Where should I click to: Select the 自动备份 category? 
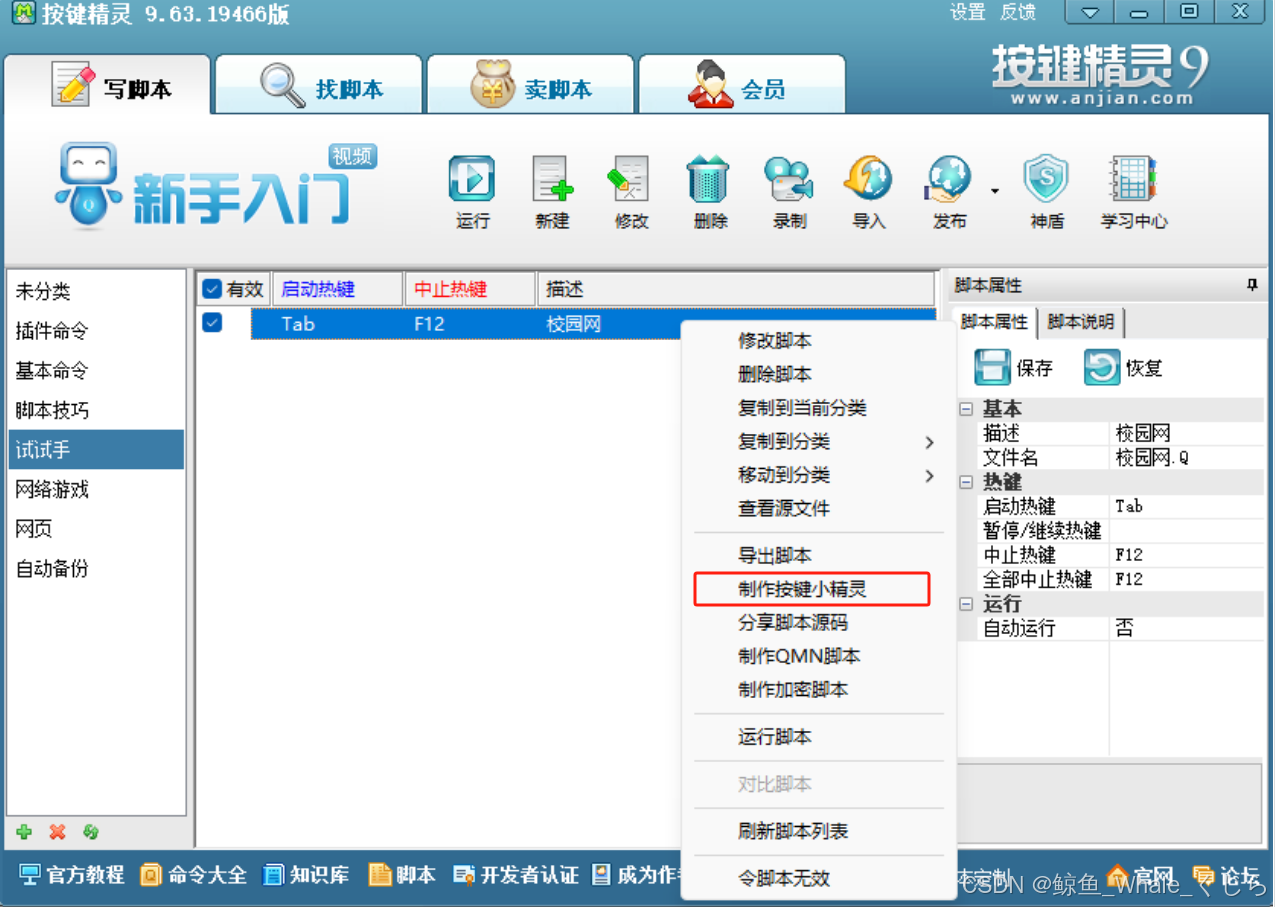coord(96,568)
